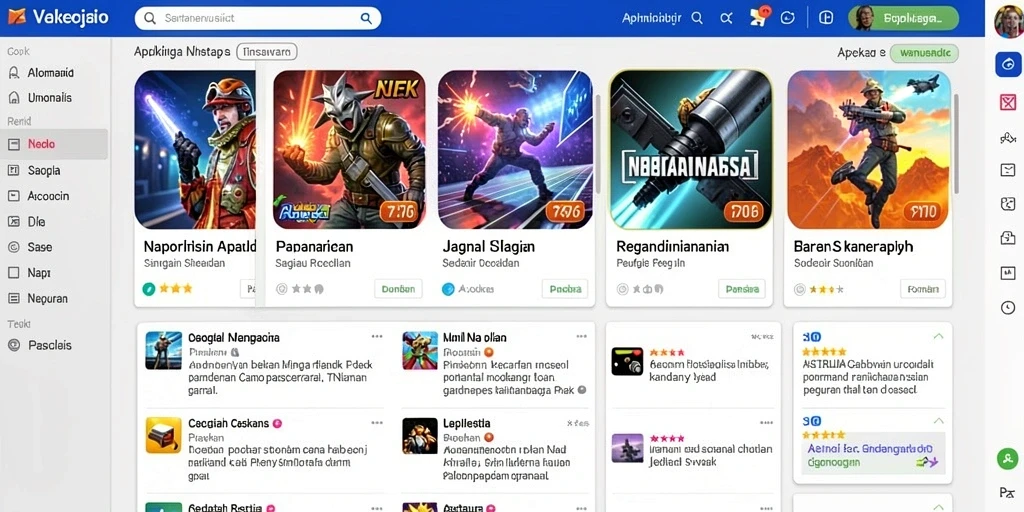The width and height of the screenshot is (1024, 512).
Task: Click the Pacbra button on Jagnal Slagian card
Action: click(x=565, y=289)
